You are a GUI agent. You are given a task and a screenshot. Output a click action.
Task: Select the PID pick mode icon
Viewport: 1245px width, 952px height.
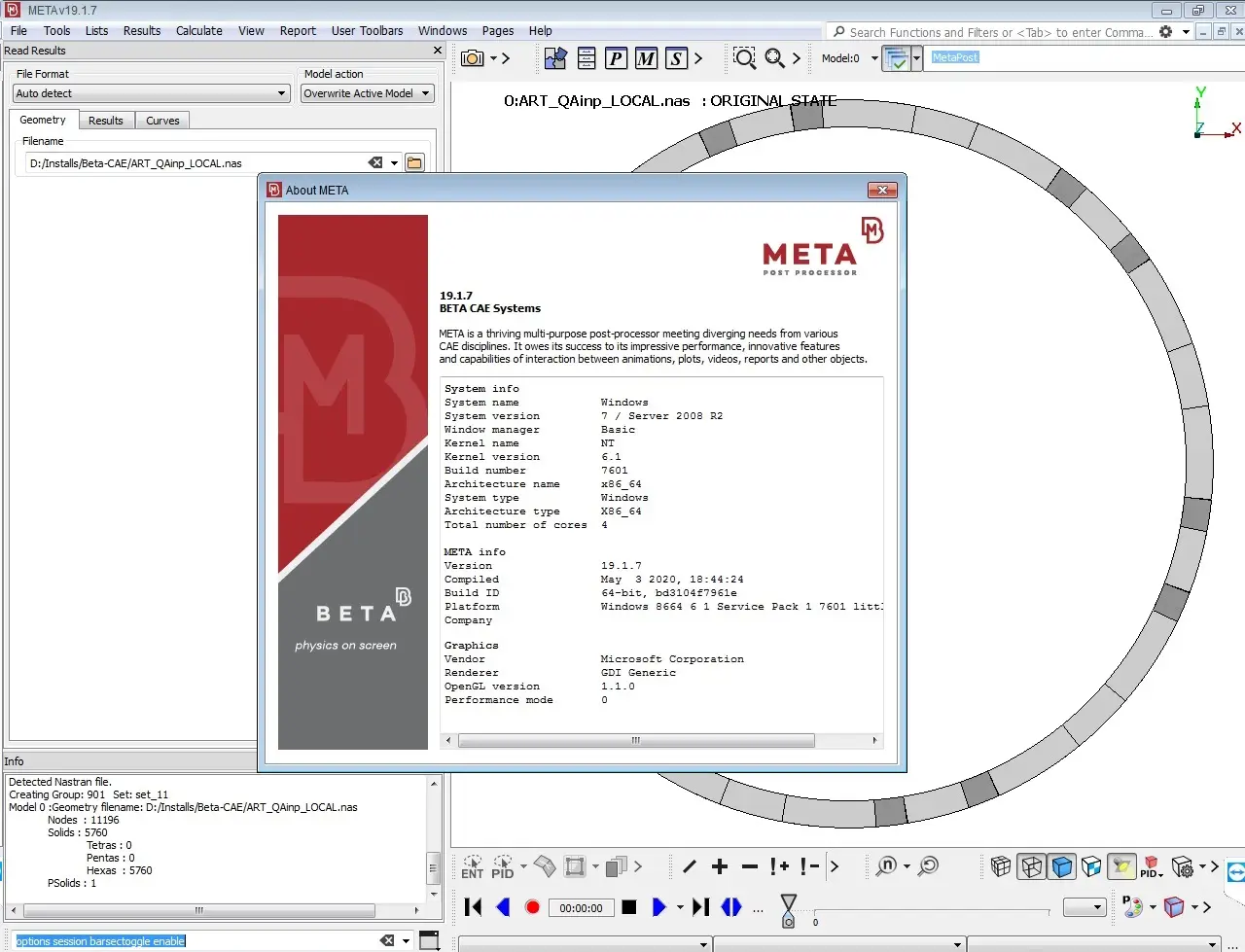503,866
